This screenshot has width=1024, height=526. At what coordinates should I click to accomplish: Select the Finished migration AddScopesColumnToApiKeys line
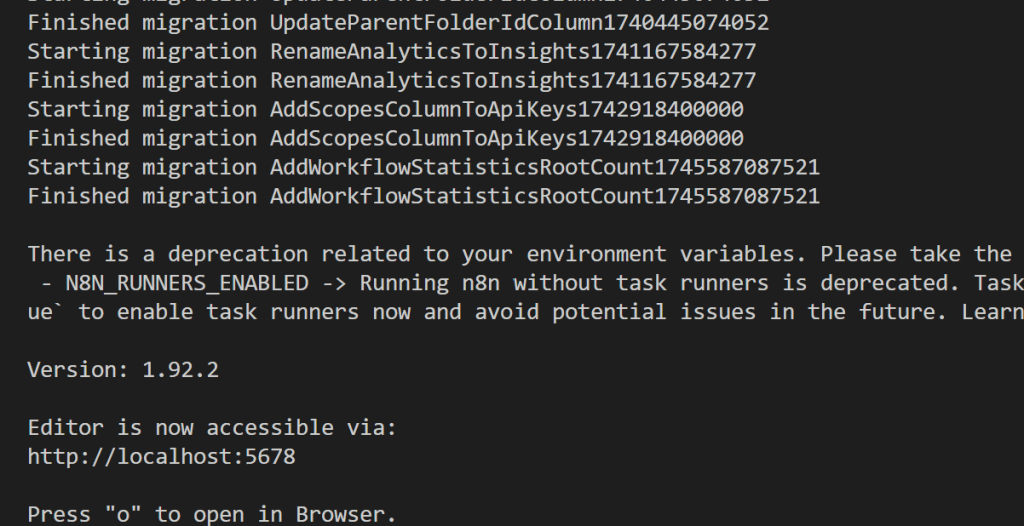pyautogui.click(x=385, y=138)
